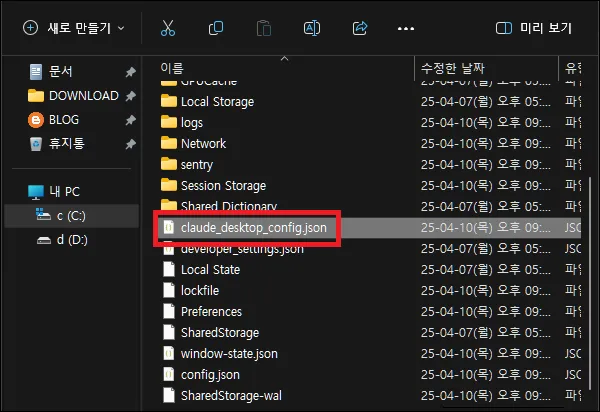Sort by the 이름 column header
The image size is (600, 412).
point(172,68)
